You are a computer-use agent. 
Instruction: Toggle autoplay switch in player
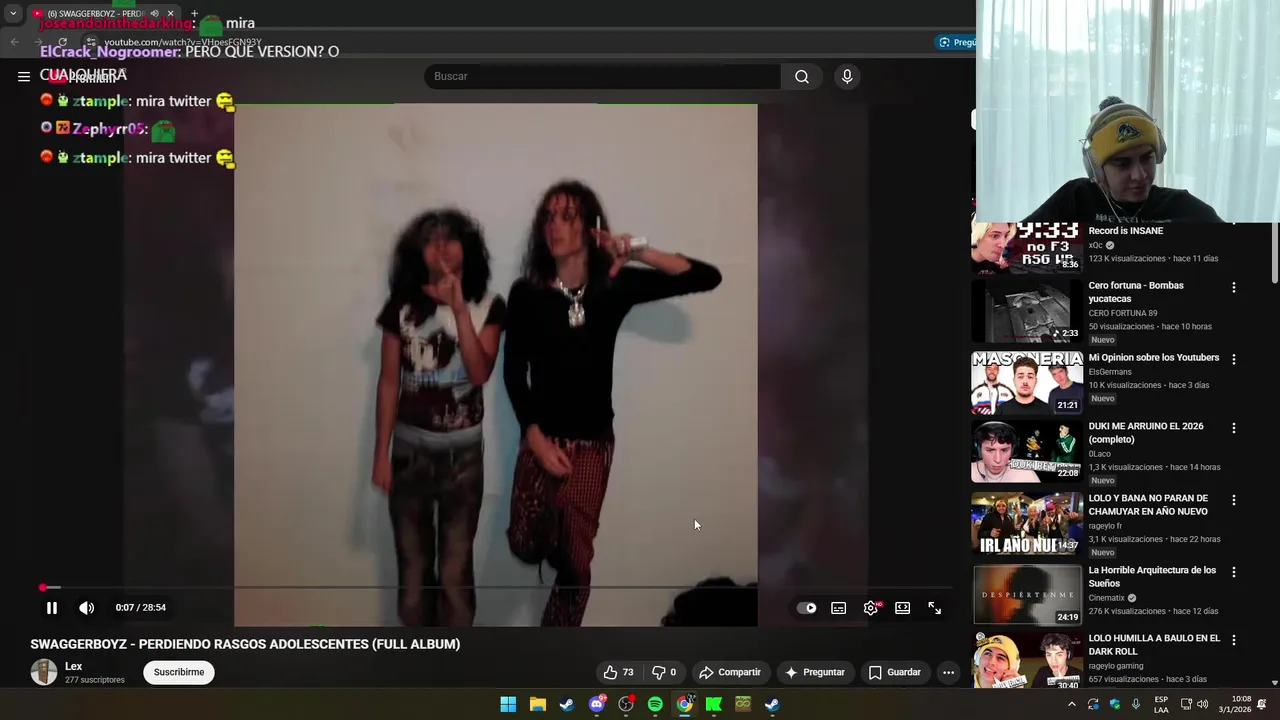tap(806, 608)
